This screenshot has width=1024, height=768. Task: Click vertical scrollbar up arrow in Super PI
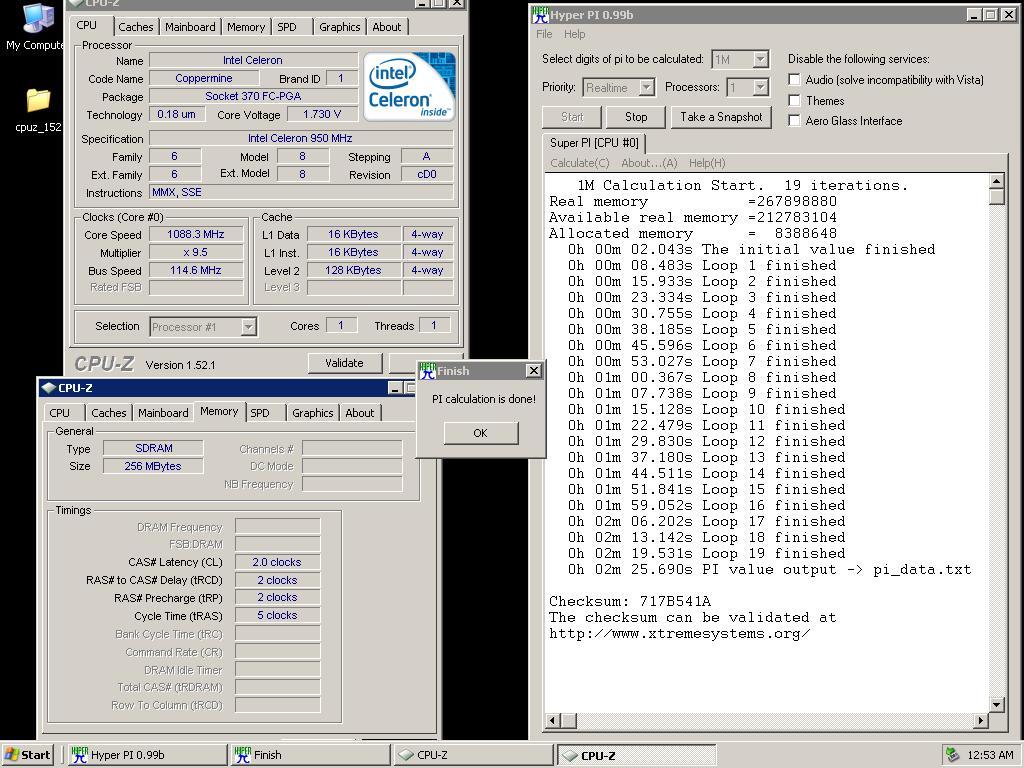coord(997,182)
